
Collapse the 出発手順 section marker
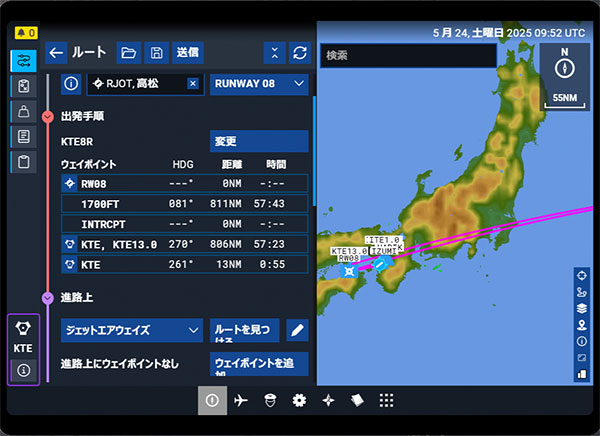pos(48,116)
